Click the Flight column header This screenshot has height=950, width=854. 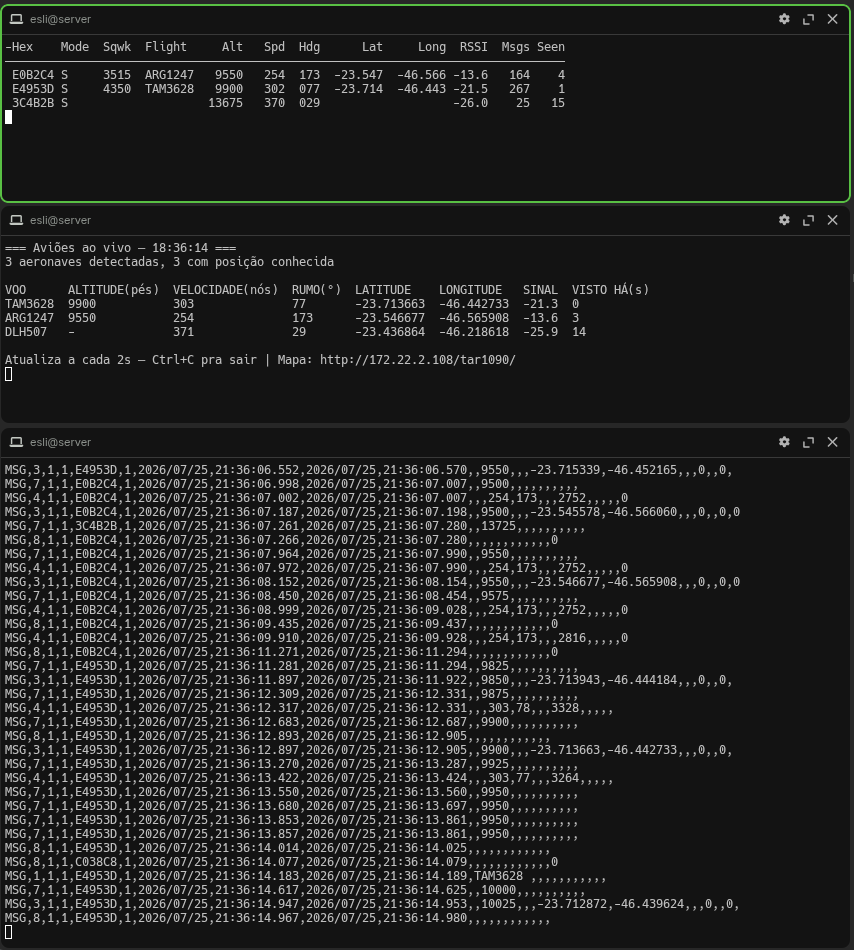(x=166, y=47)
